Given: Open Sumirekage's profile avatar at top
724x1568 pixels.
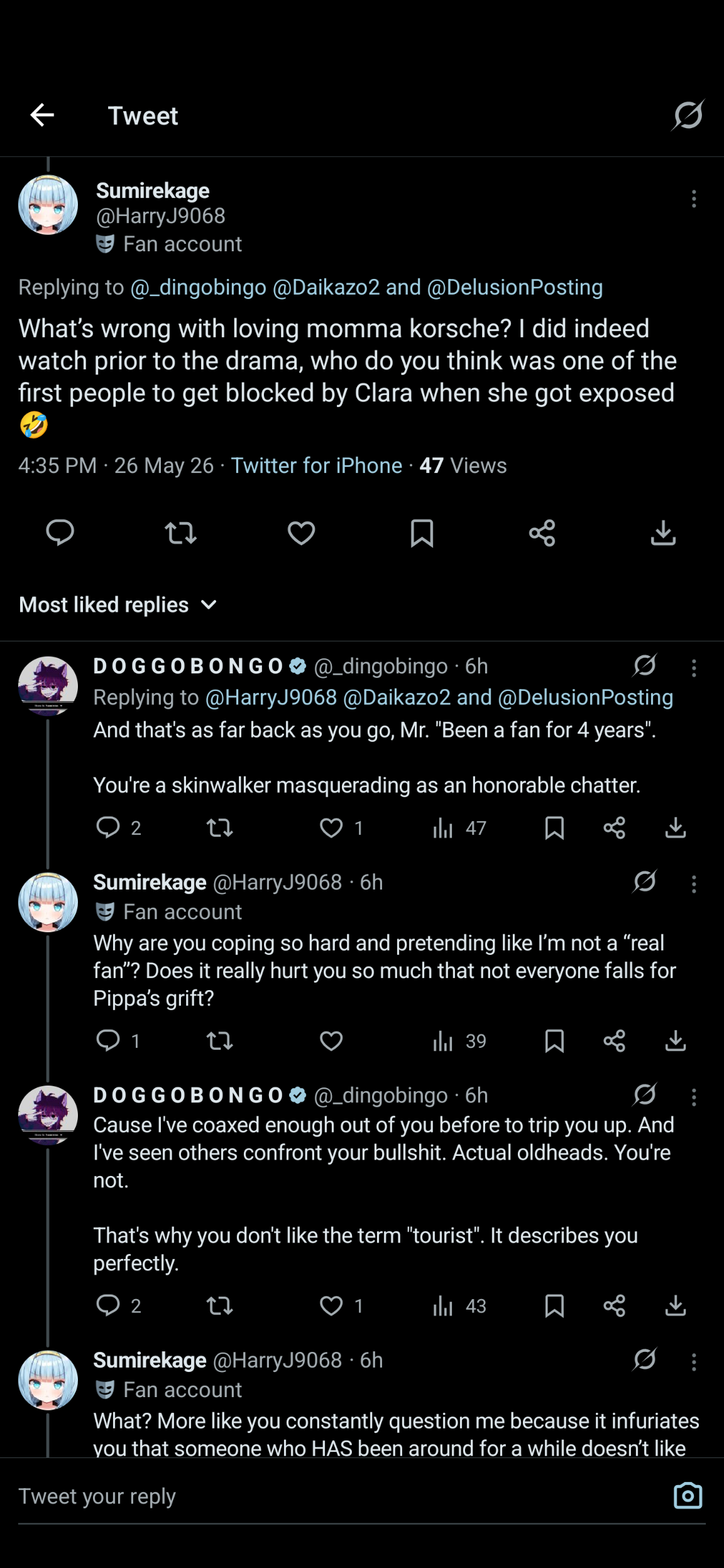Looking at the screenshot, I should [x=48, y=205].
